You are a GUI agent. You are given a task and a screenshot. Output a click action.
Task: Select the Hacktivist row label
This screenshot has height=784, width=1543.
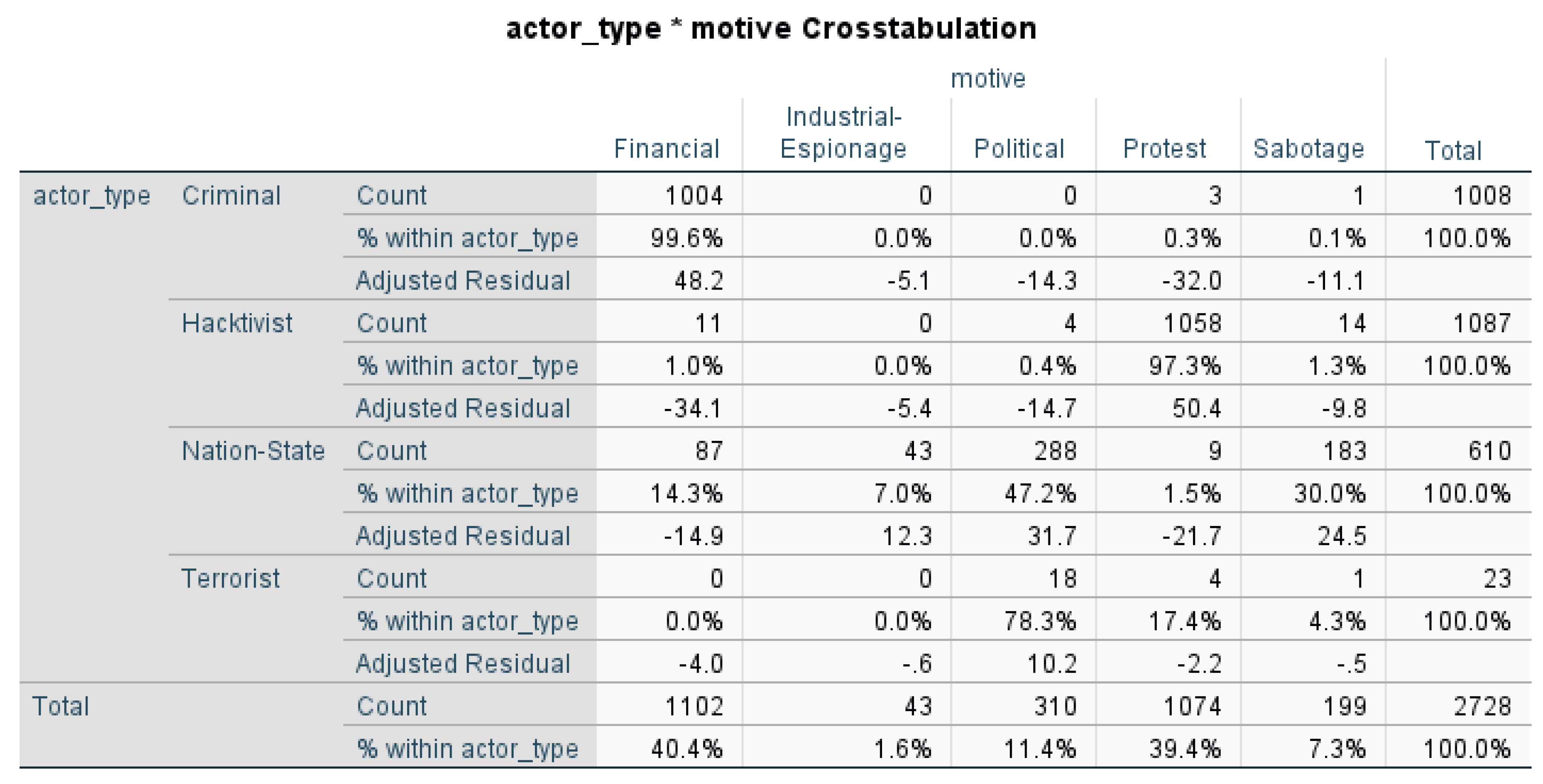[237, 323]
